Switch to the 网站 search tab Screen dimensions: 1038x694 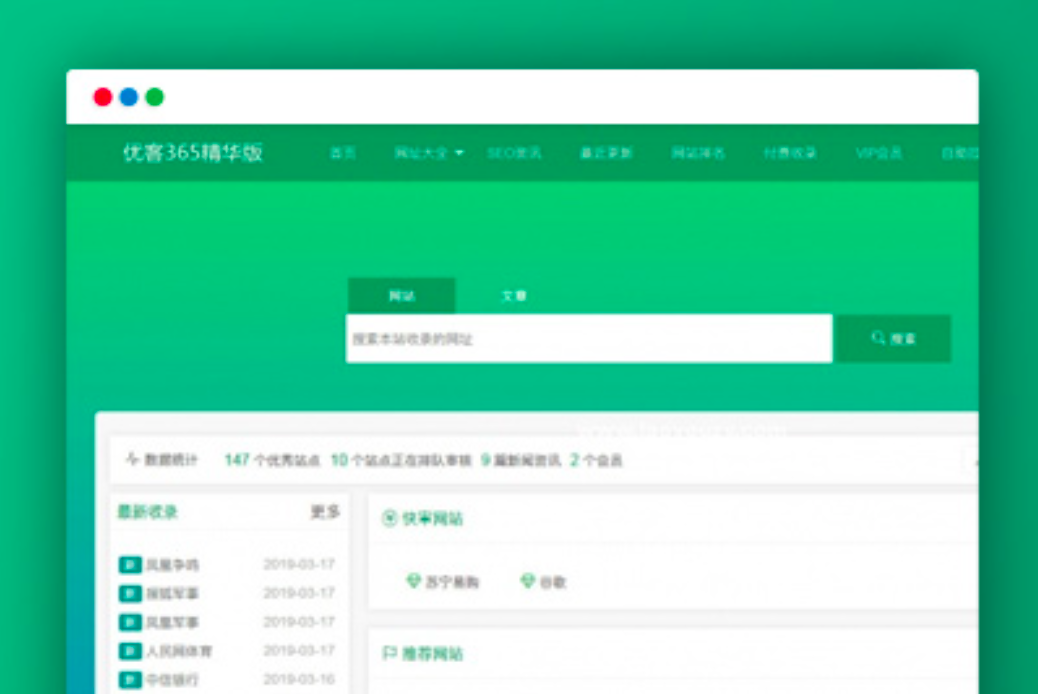pos(401,296)
